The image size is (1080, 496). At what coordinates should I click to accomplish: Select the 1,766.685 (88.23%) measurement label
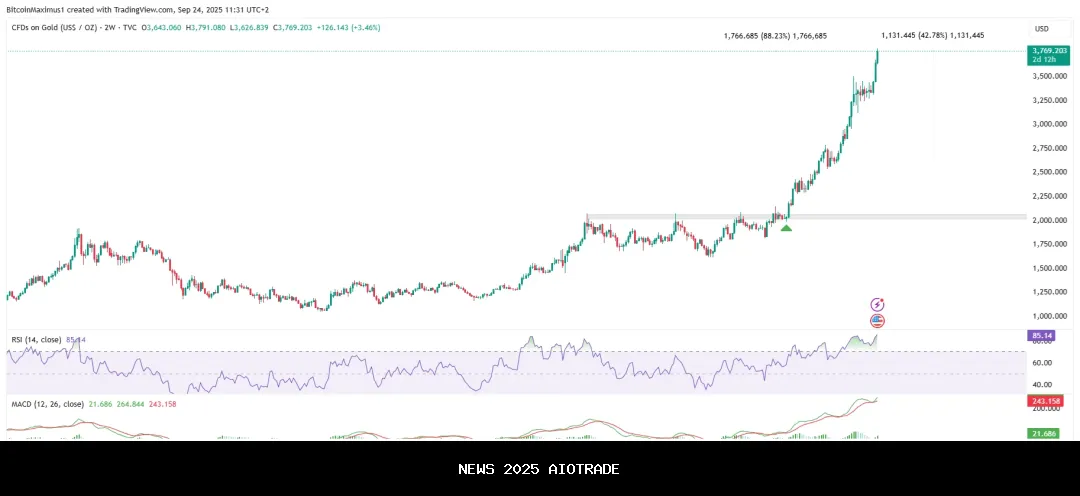(x=775, y=36)
